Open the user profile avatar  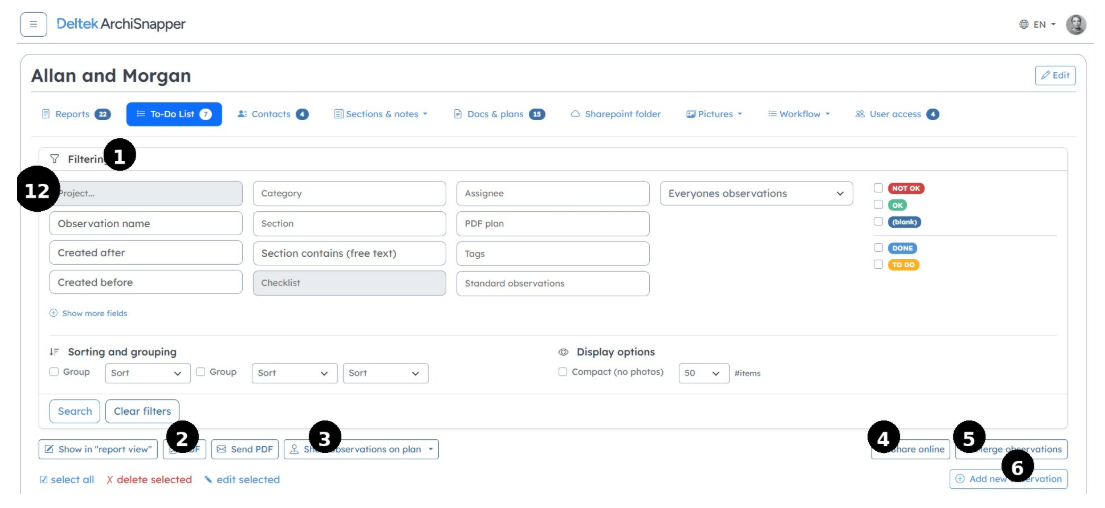(1076, 25)
